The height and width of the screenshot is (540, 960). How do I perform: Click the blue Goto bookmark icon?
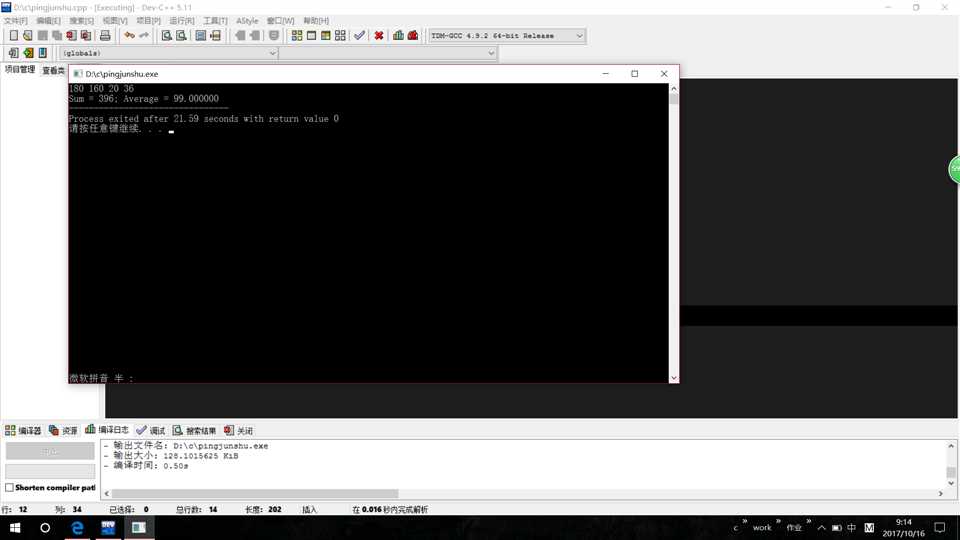point(43,53)
